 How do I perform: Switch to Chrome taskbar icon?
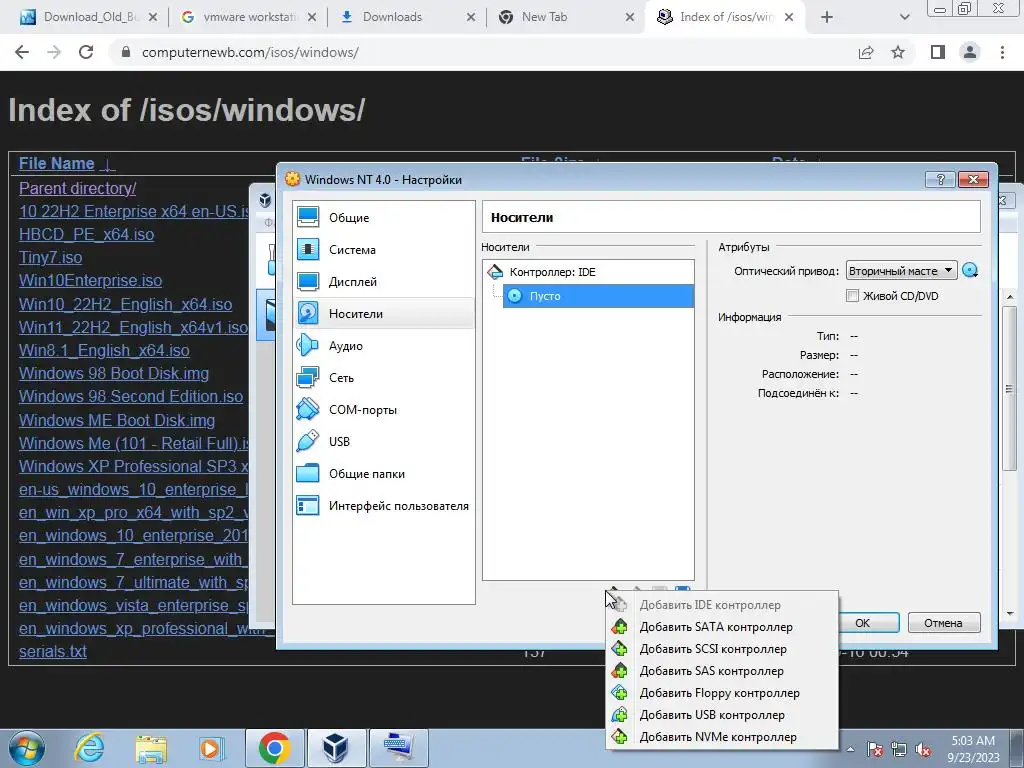click(274, 748)
